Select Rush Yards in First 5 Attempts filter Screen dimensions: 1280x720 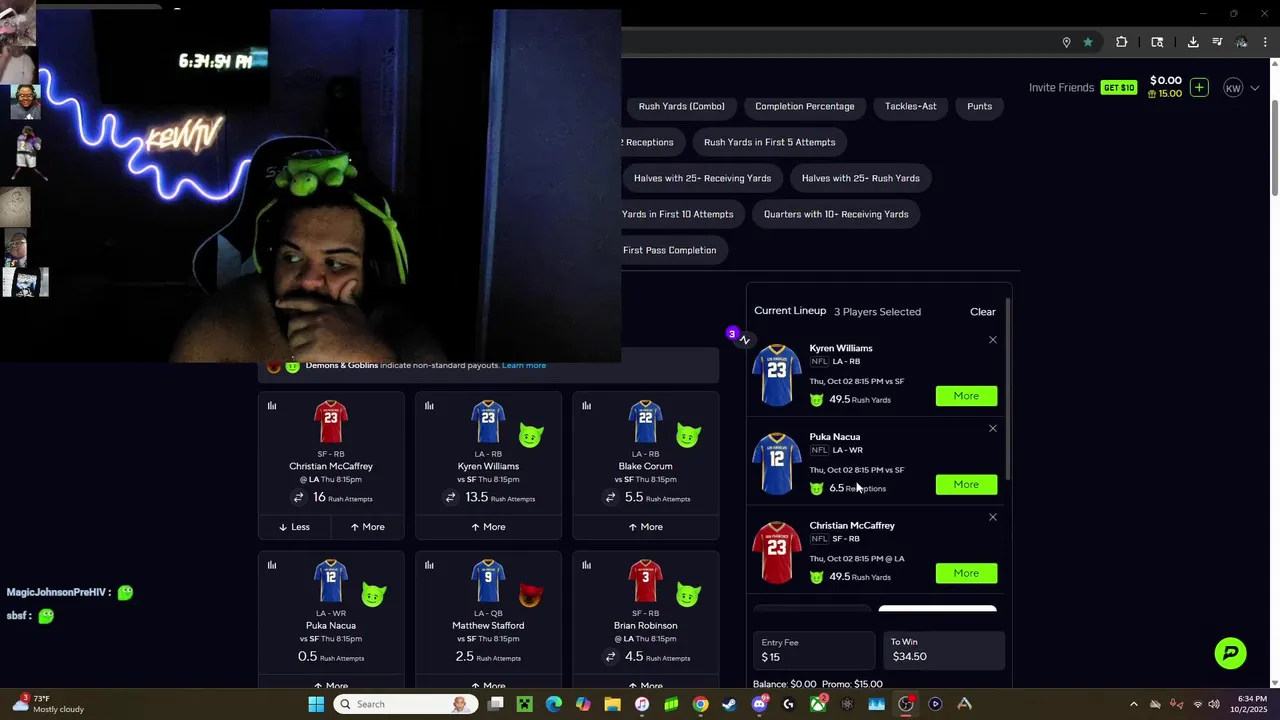[x=770, y=142]
